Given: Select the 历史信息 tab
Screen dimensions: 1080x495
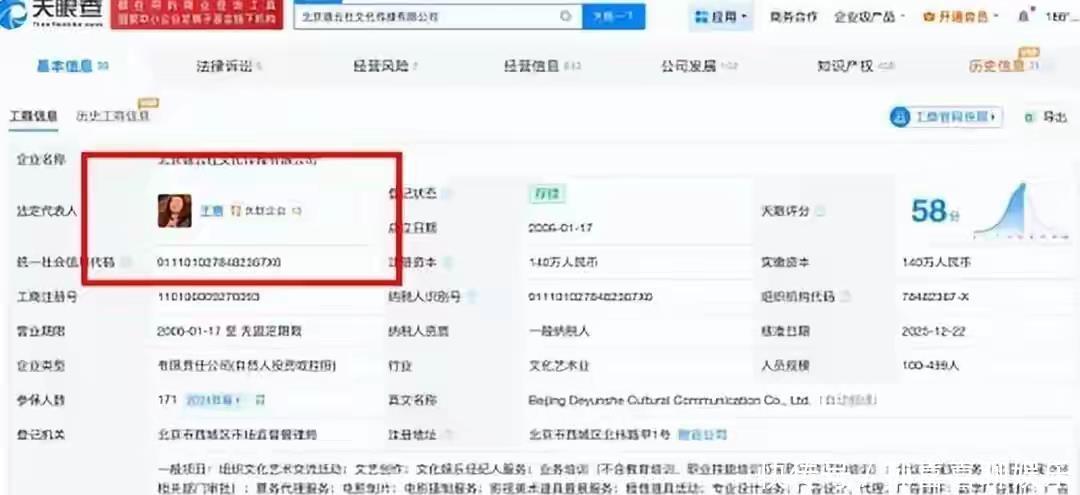Looking at the screenshot, I should [x=1002, y=67].
